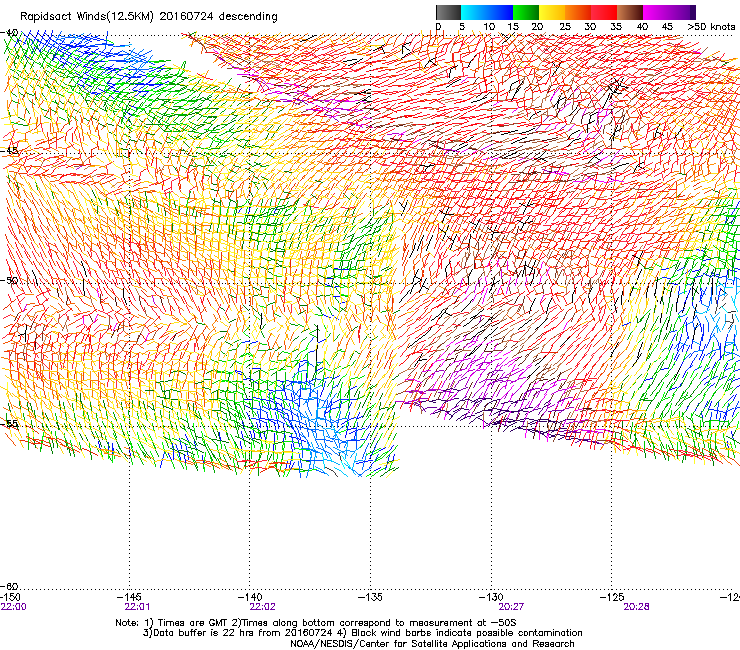The height and width of the screenshot is (650, 740).
Task: Click the brown 35-40 knots legend segment
Action: pos(630,12)
